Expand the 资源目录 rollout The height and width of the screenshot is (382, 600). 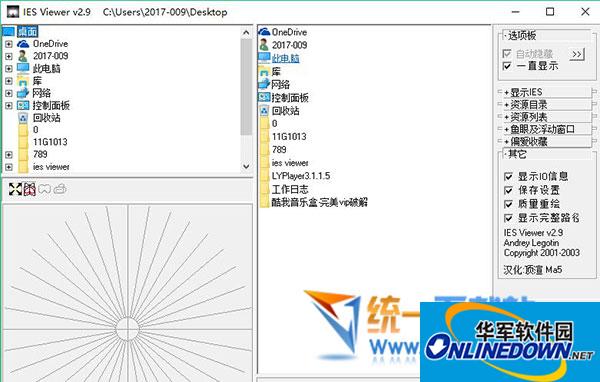(547, 104)
